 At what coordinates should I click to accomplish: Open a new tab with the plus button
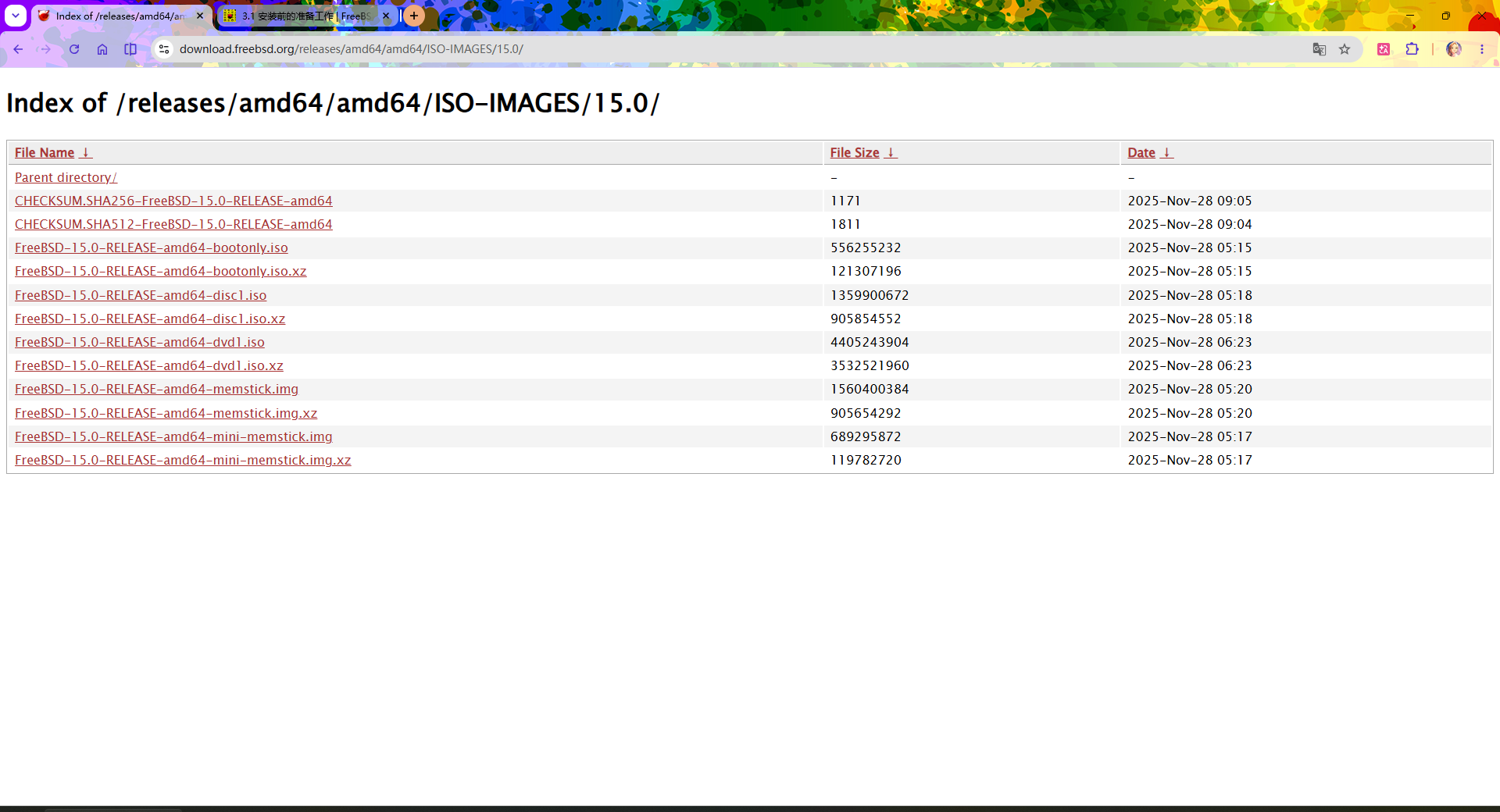pos(414,16)
